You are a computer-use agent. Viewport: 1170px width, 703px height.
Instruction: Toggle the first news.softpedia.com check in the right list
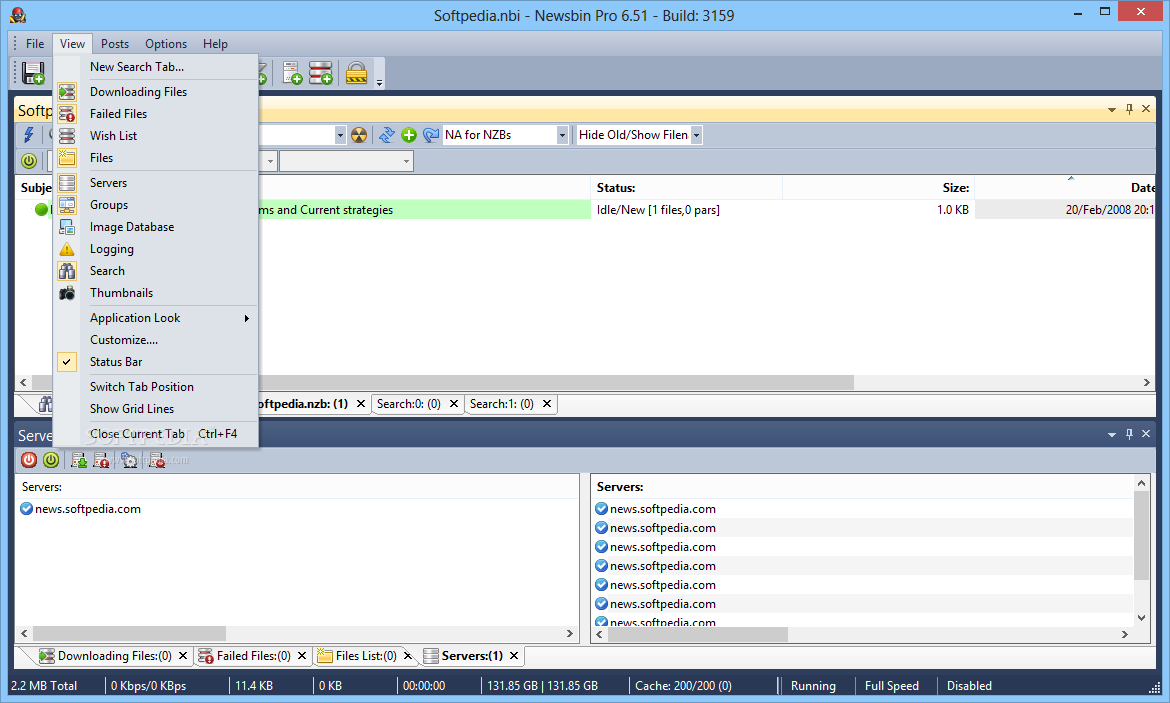[601, 509]
